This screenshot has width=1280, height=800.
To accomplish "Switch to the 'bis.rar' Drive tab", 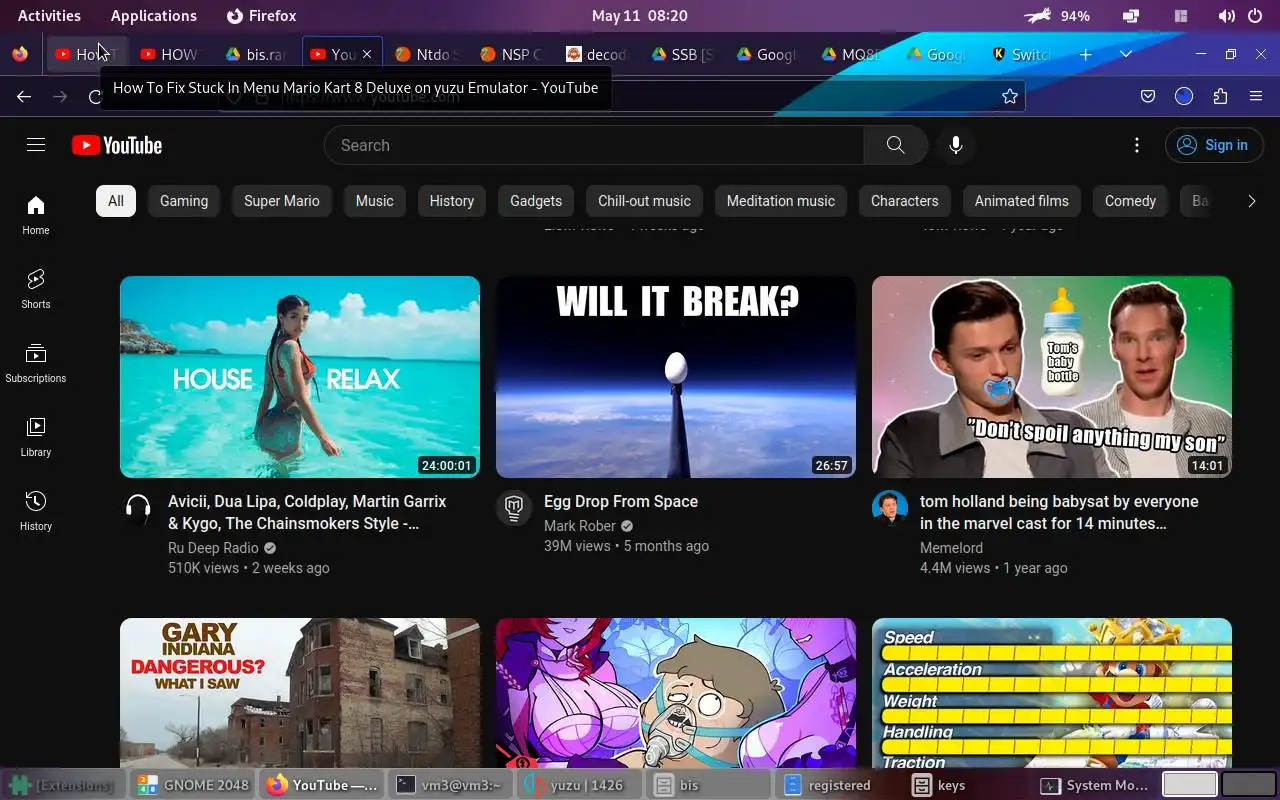I will (257, 54).
